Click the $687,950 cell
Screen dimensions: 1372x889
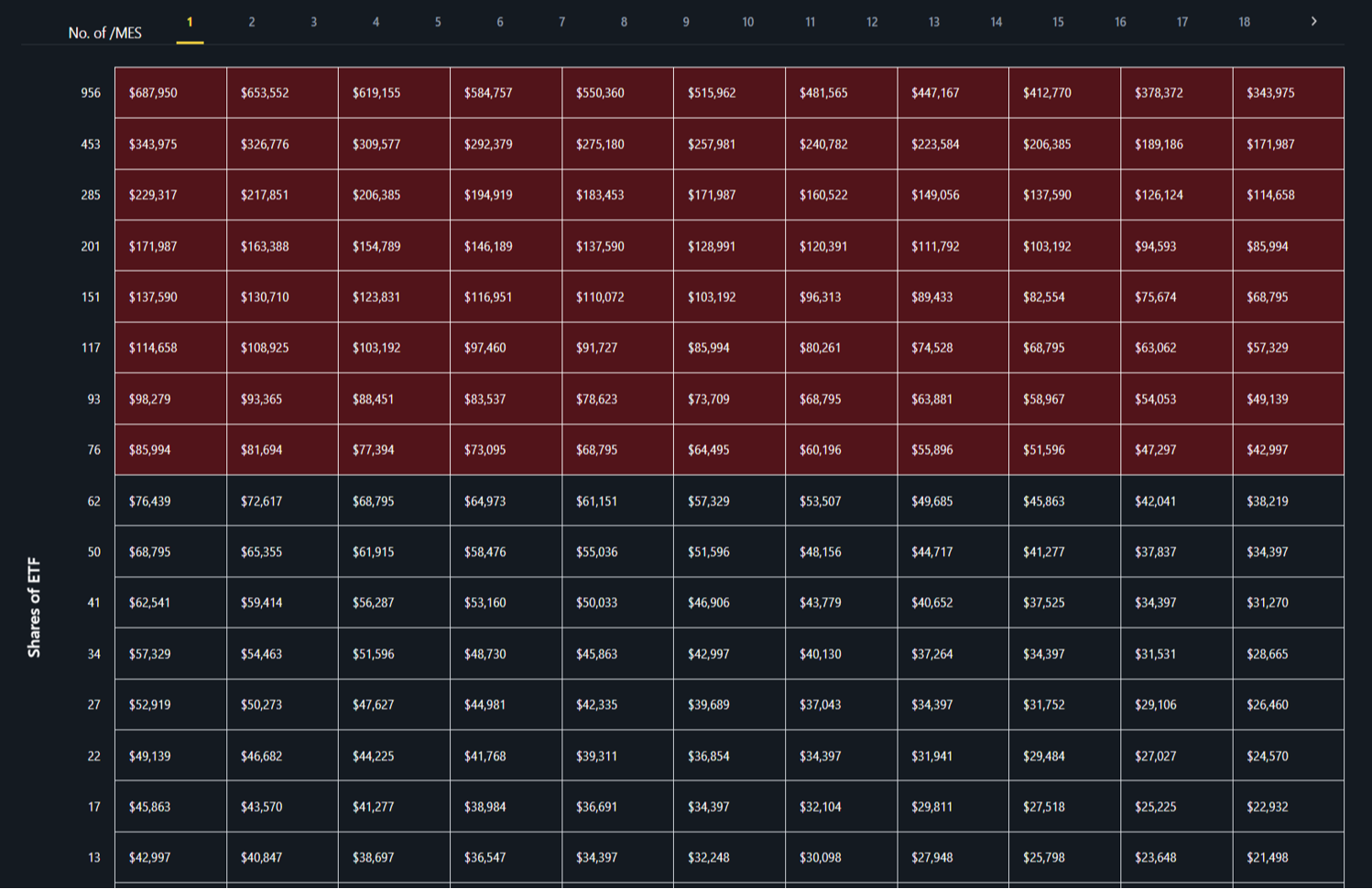click(x=170, y=92)
